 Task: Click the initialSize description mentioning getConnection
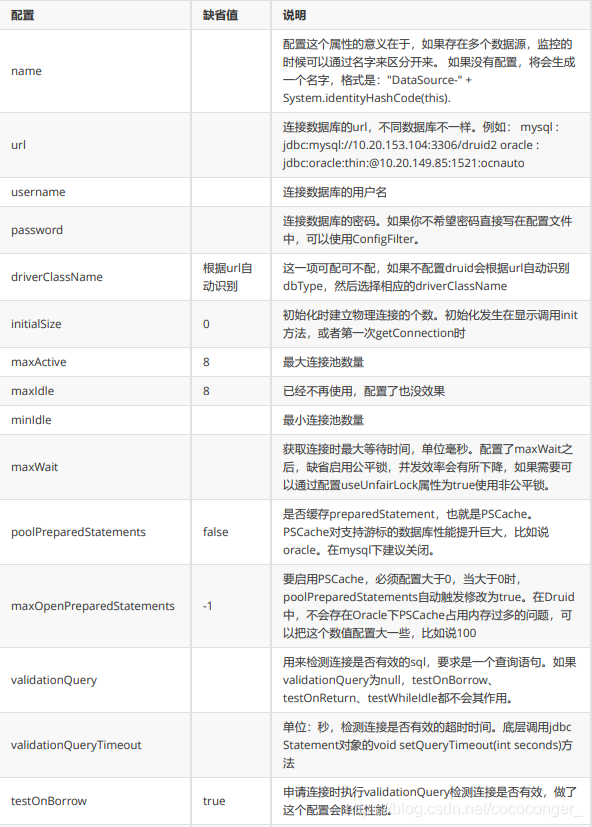[x=430, y=324]
